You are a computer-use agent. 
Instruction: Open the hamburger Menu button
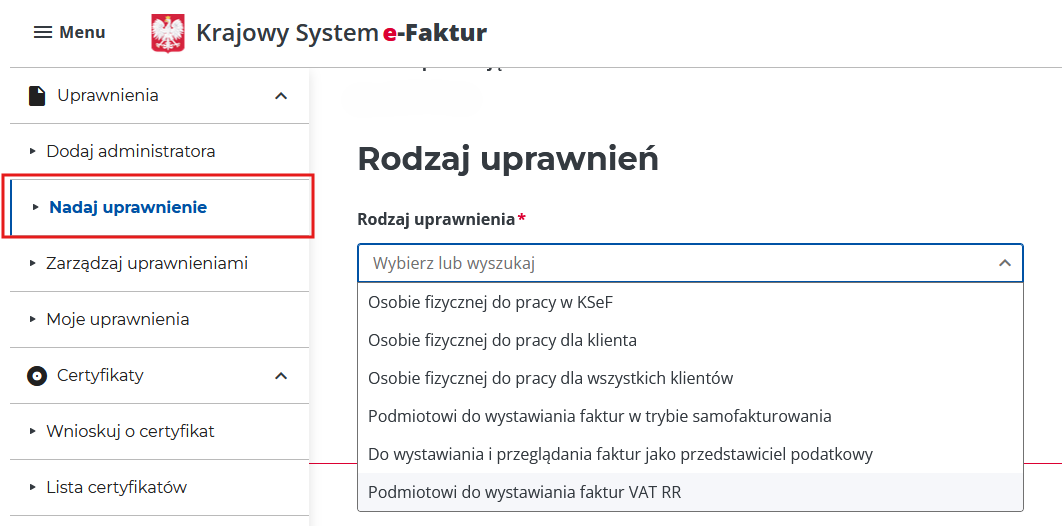coord(69,32)
